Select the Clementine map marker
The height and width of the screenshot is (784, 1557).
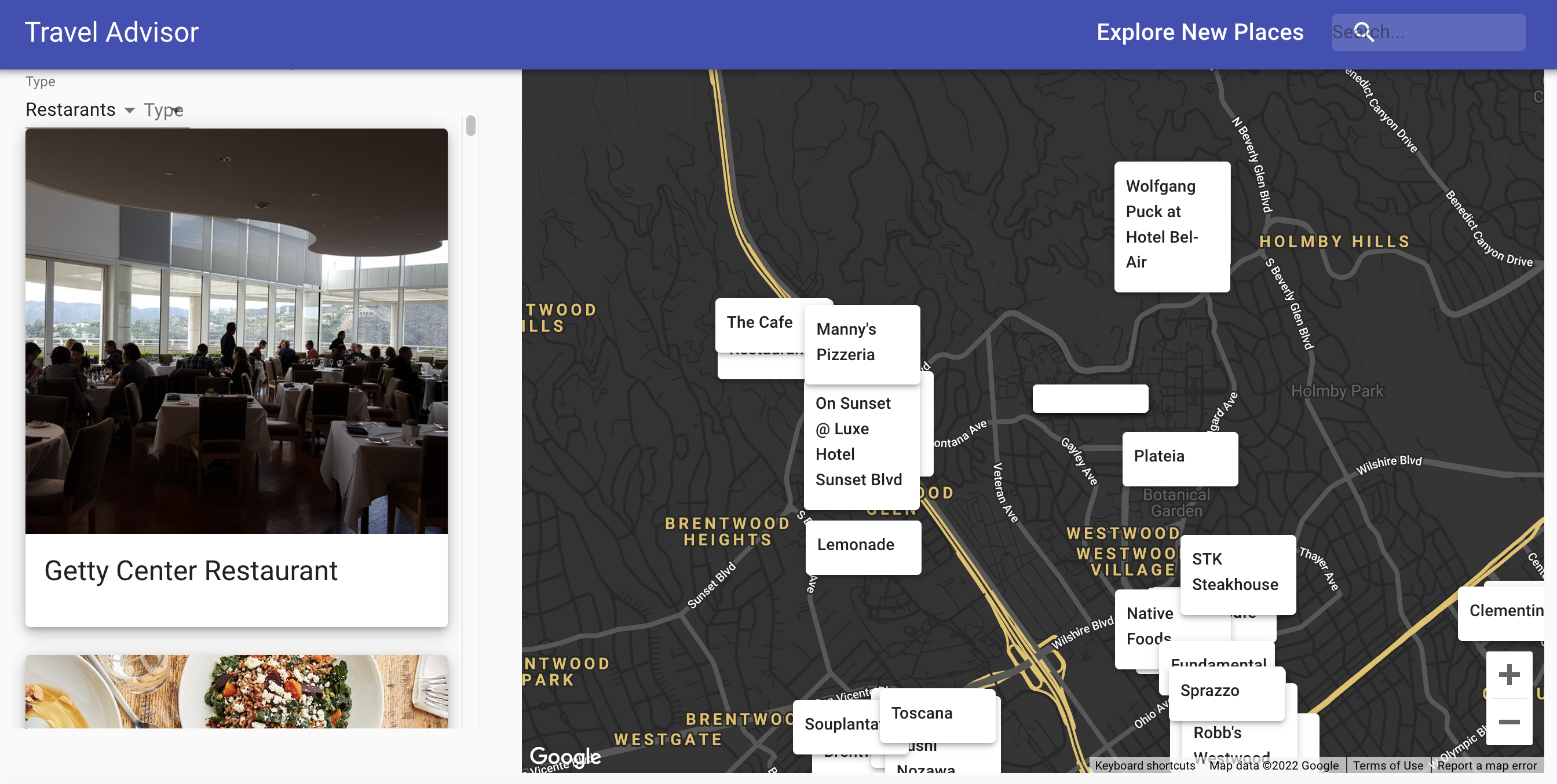1501,614
